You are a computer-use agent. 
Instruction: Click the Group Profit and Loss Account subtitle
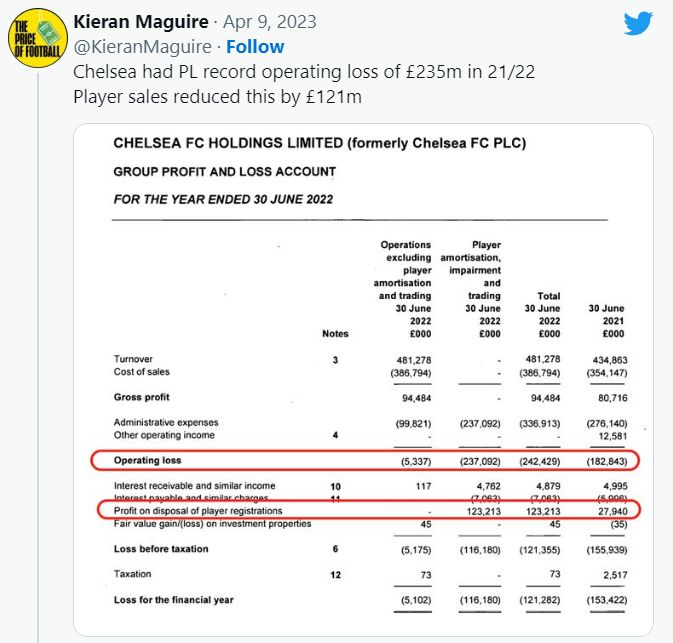coord(224,171)
